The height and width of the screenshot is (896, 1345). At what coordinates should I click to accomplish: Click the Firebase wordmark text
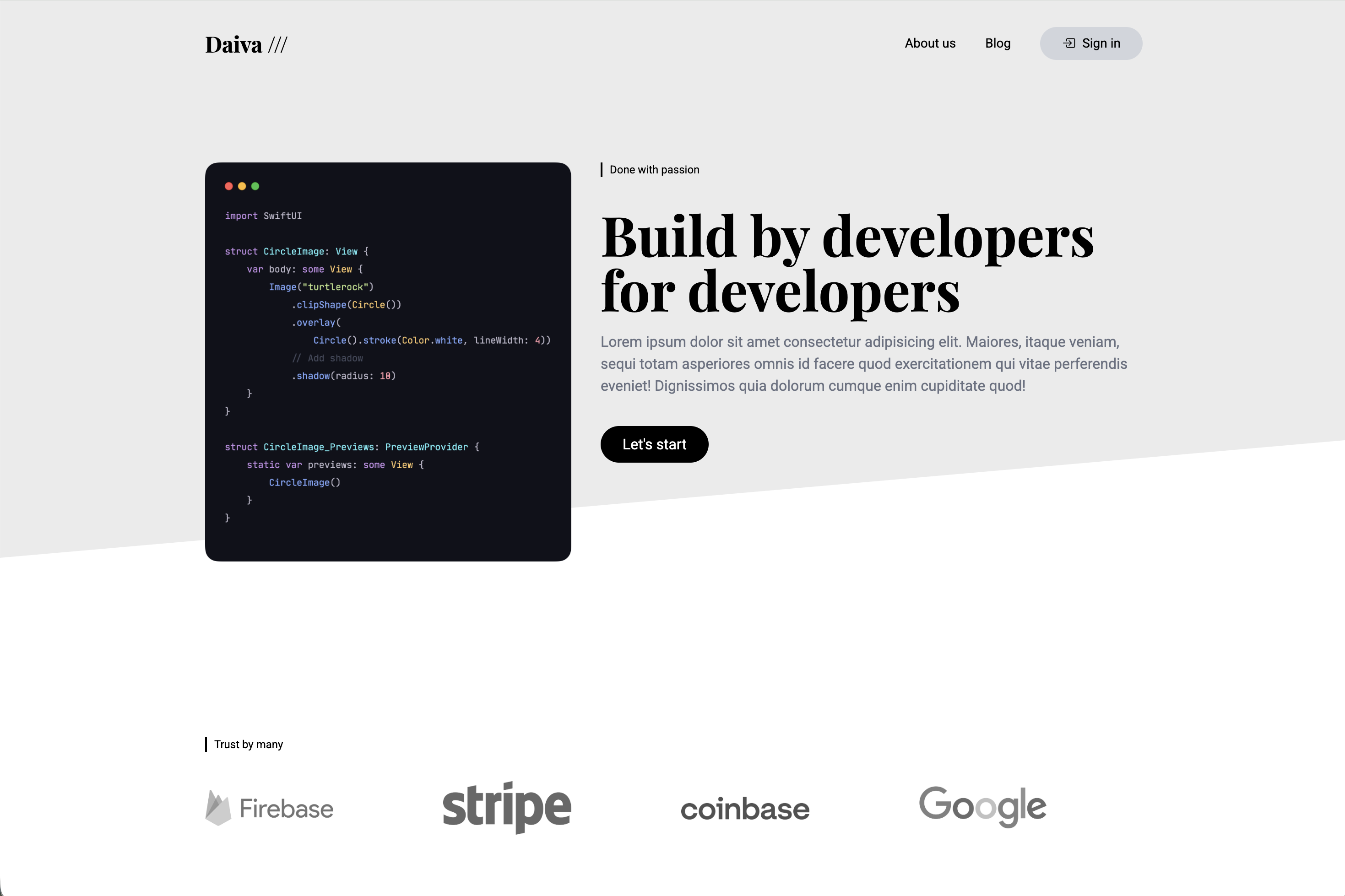tap(287, 809)
